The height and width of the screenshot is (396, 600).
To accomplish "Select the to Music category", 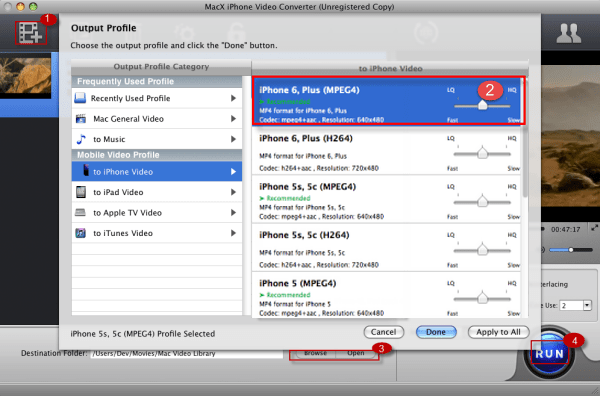I will click(157, 139).
